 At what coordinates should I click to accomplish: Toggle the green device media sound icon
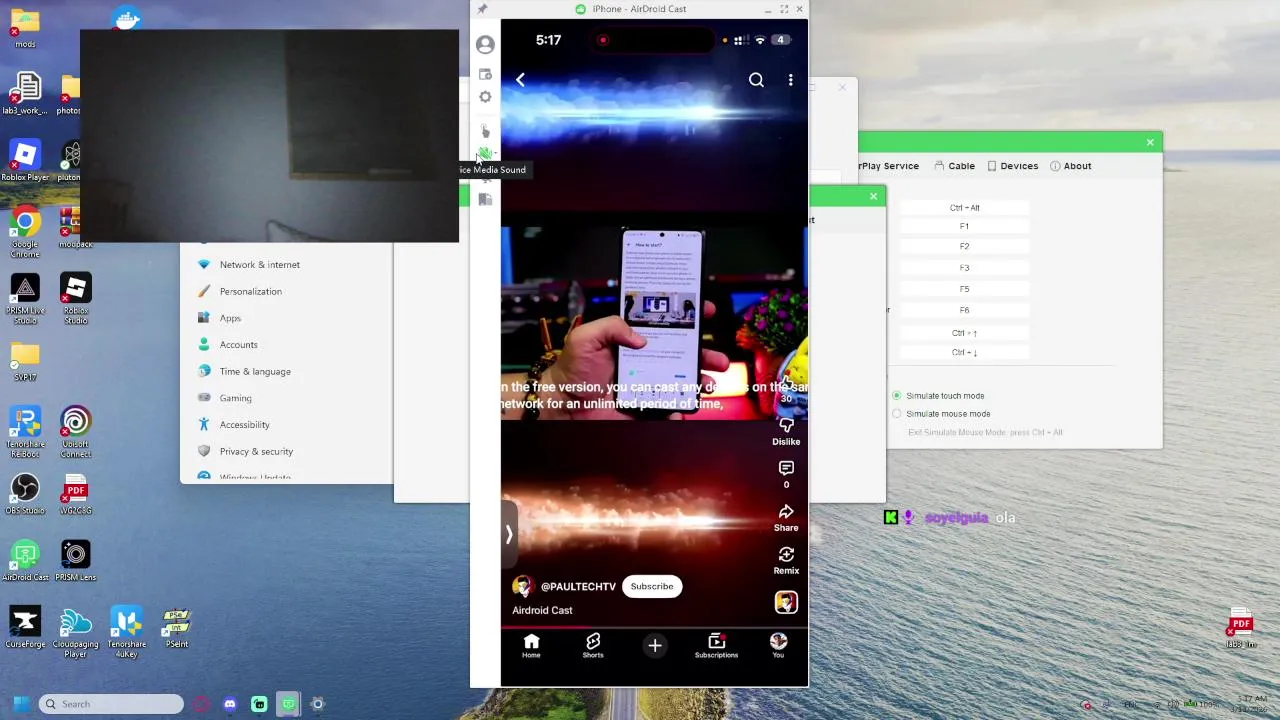coord(485,154)
